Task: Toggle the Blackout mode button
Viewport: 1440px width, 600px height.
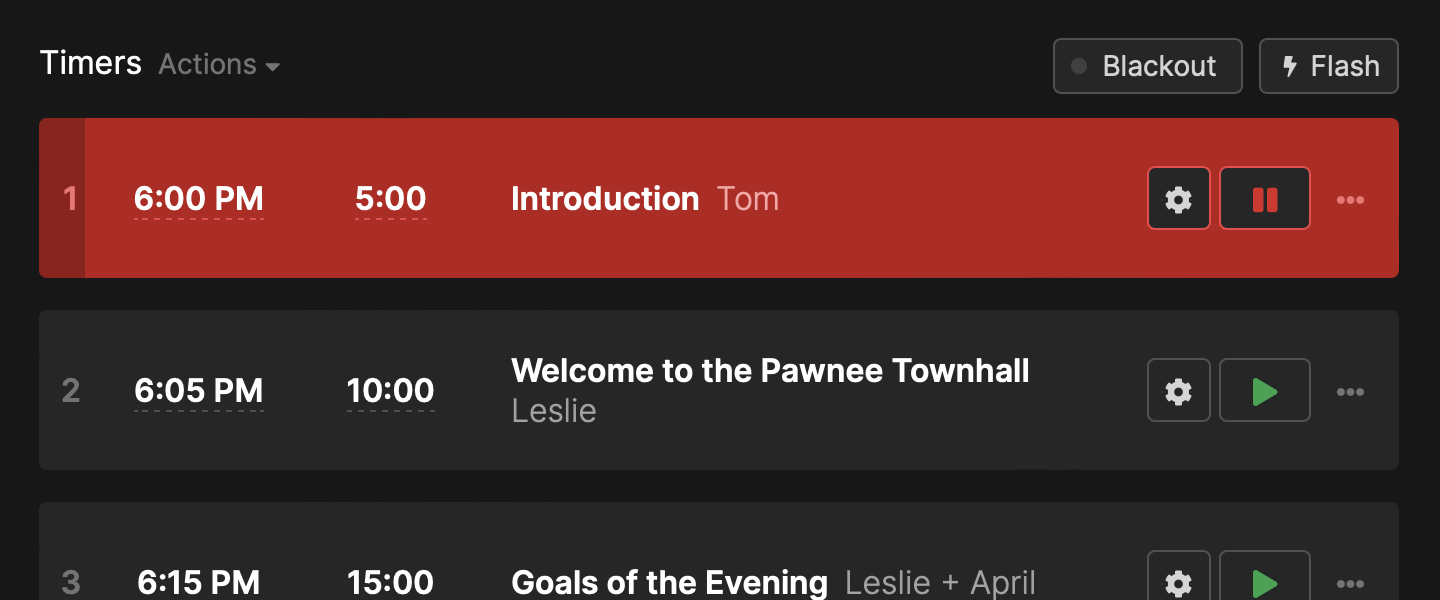Action: [1147, 66]
